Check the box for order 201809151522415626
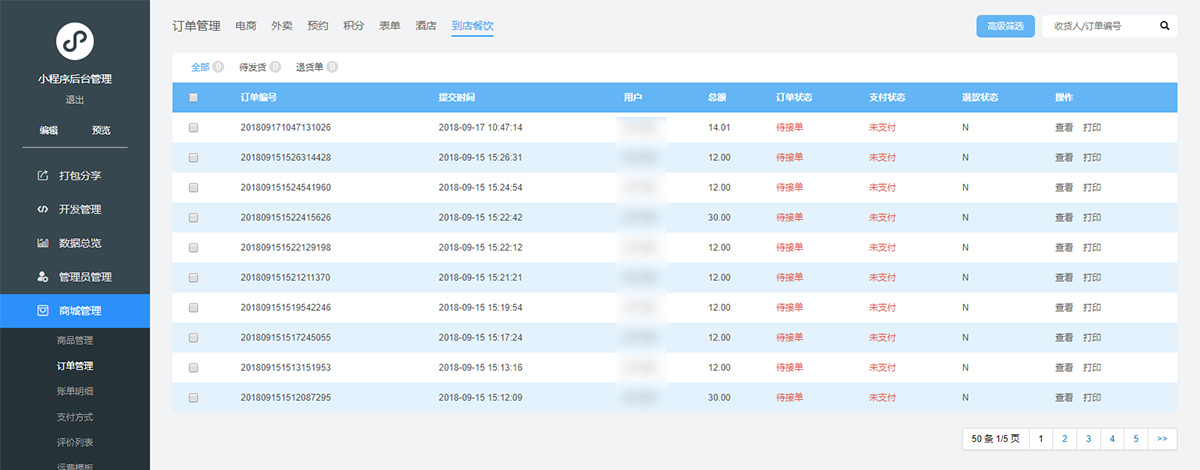 click(x=194, y=218)
